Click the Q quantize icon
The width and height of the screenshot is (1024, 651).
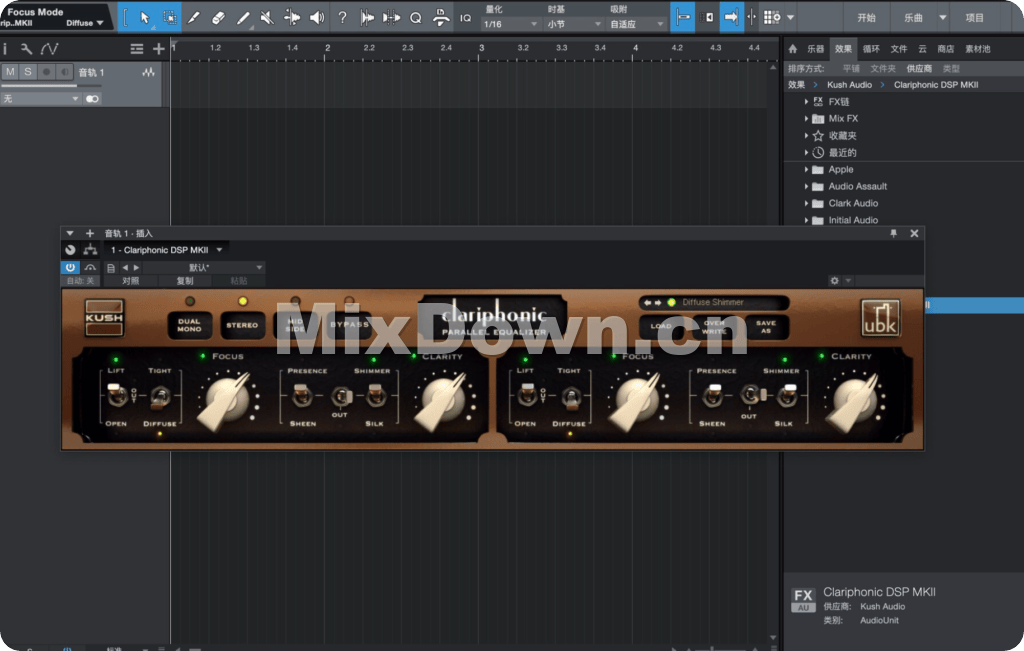(416, 18)
